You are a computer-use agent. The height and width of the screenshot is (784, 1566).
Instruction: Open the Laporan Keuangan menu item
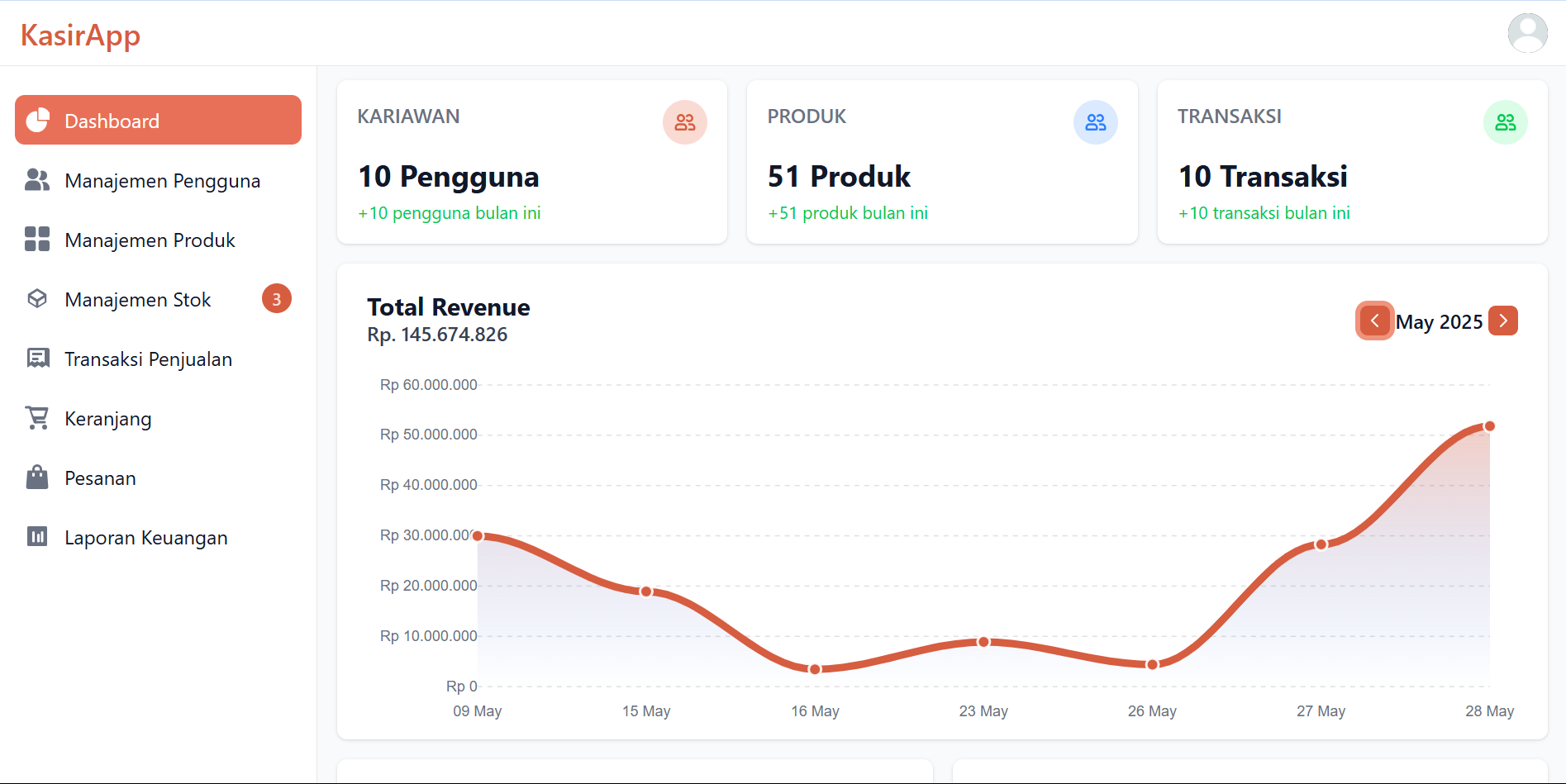146,538
